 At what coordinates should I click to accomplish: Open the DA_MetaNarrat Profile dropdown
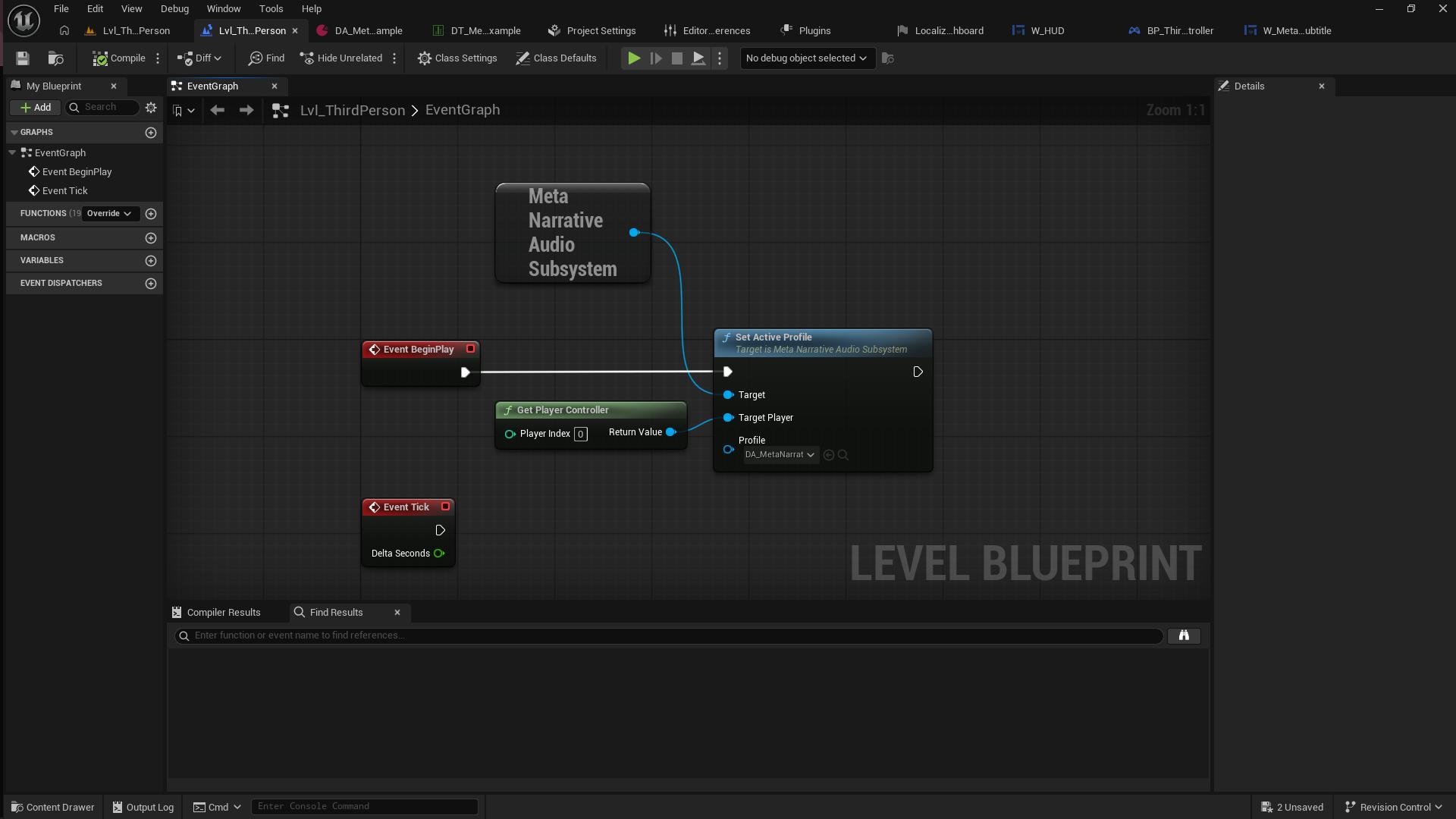click(777, 454)
